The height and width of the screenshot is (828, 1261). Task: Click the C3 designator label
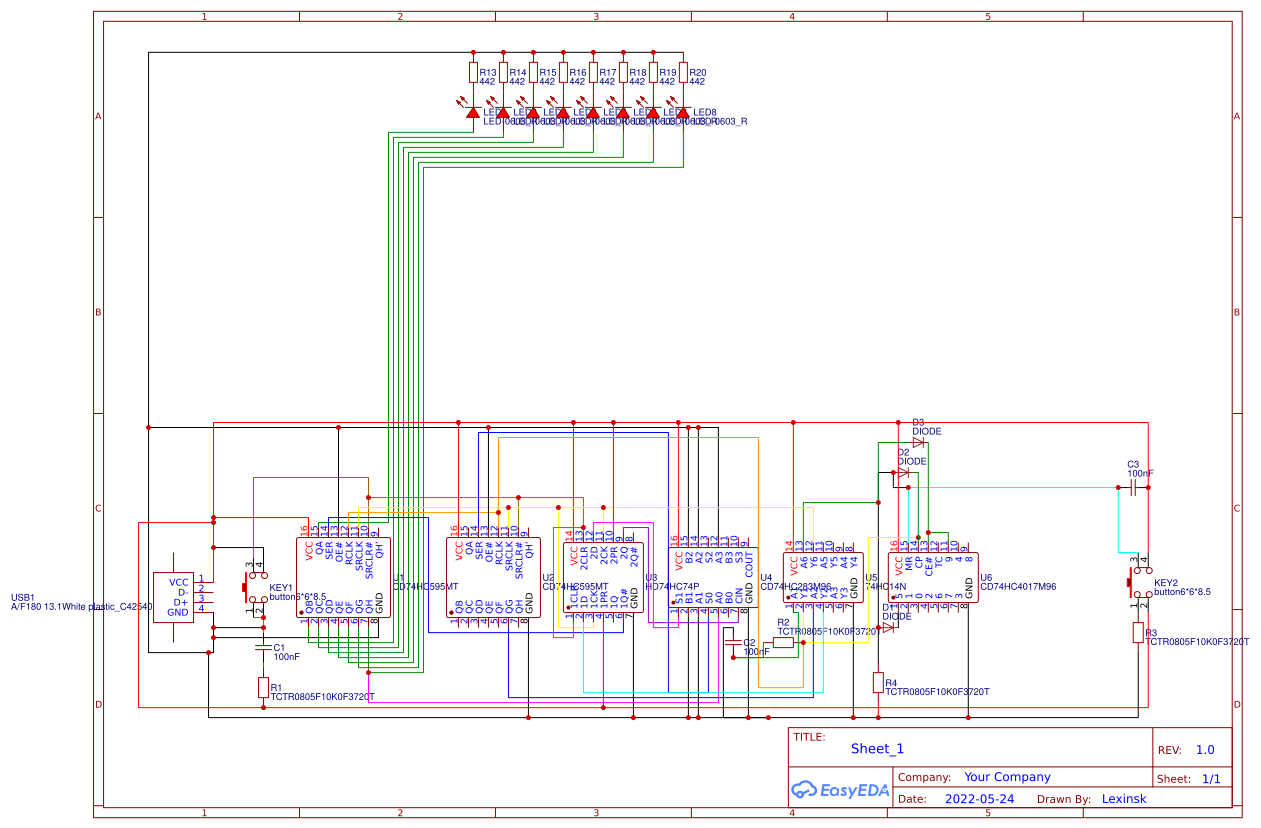pos(1133,464)
